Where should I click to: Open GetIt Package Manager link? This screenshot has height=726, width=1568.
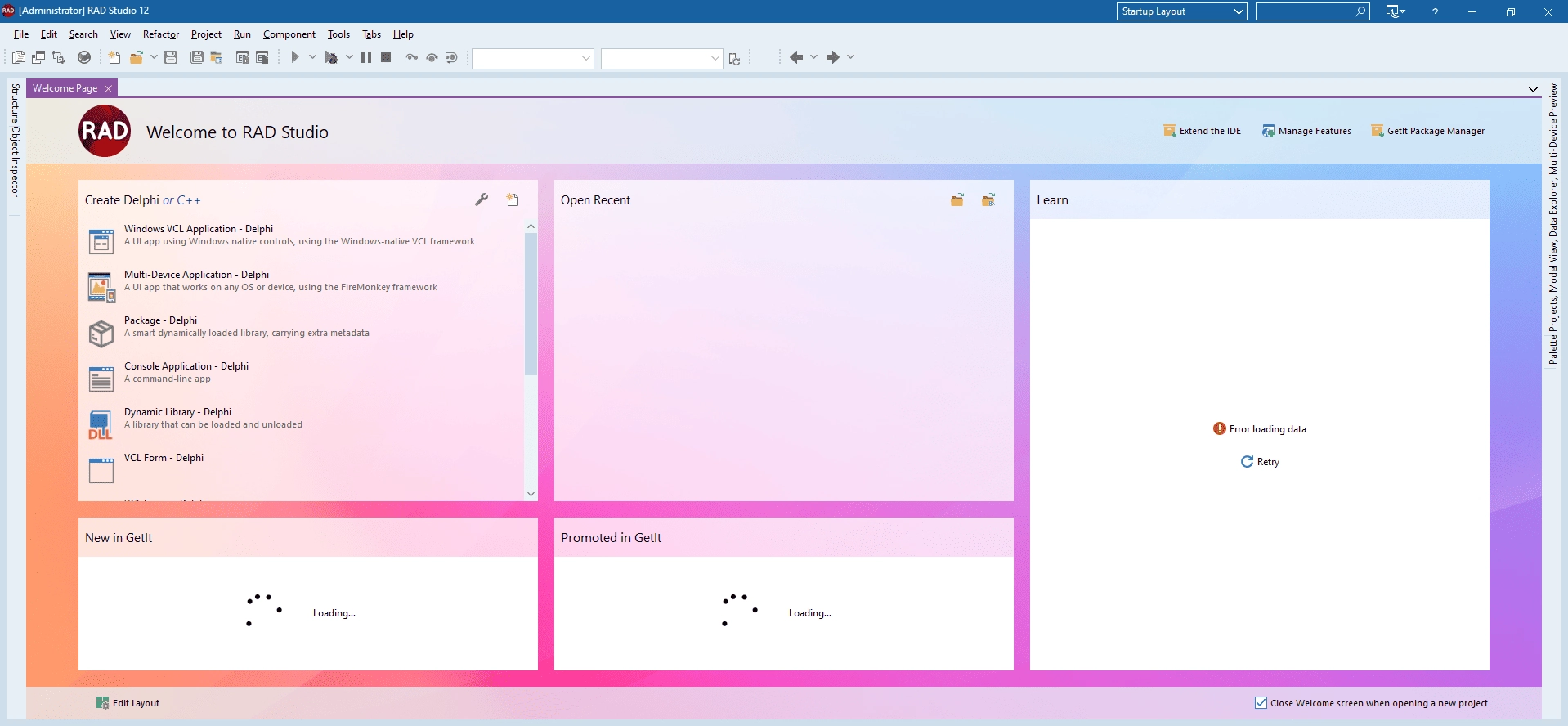click(x=1427, y=131)
